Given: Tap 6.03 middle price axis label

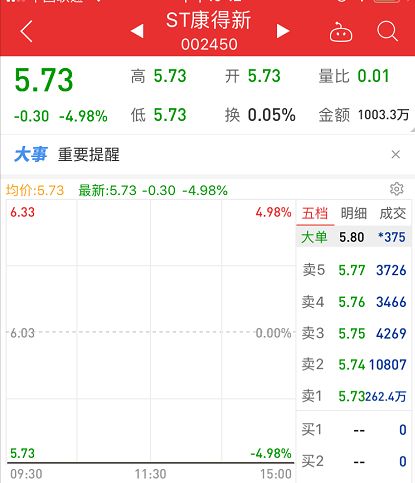Looking at the screenshot, I should 22,333.
